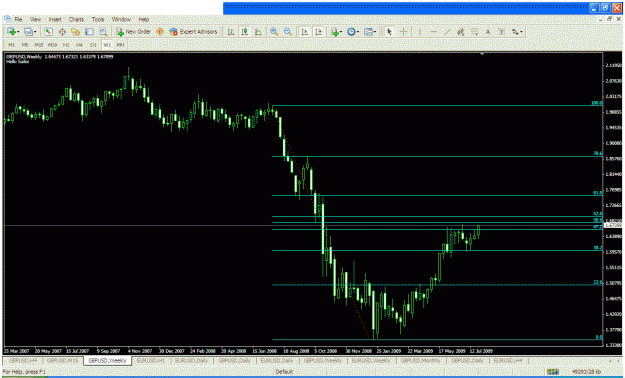
Task: Select the Fibonacci retracement tool
Action: (x=474, y=32)
